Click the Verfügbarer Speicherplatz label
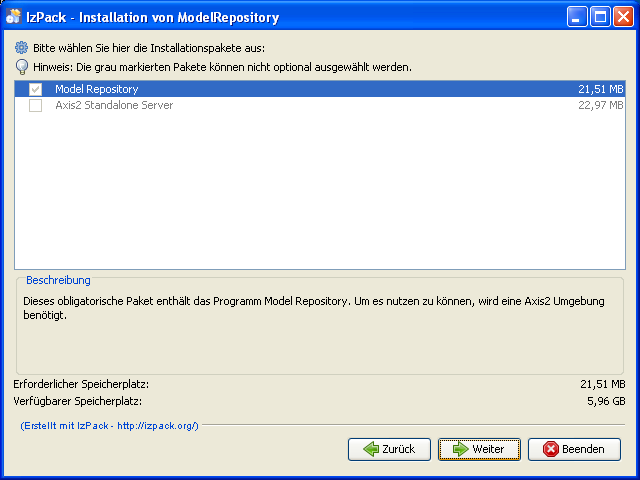This screenshot has width=640, height=480. (x=78, y=401)
